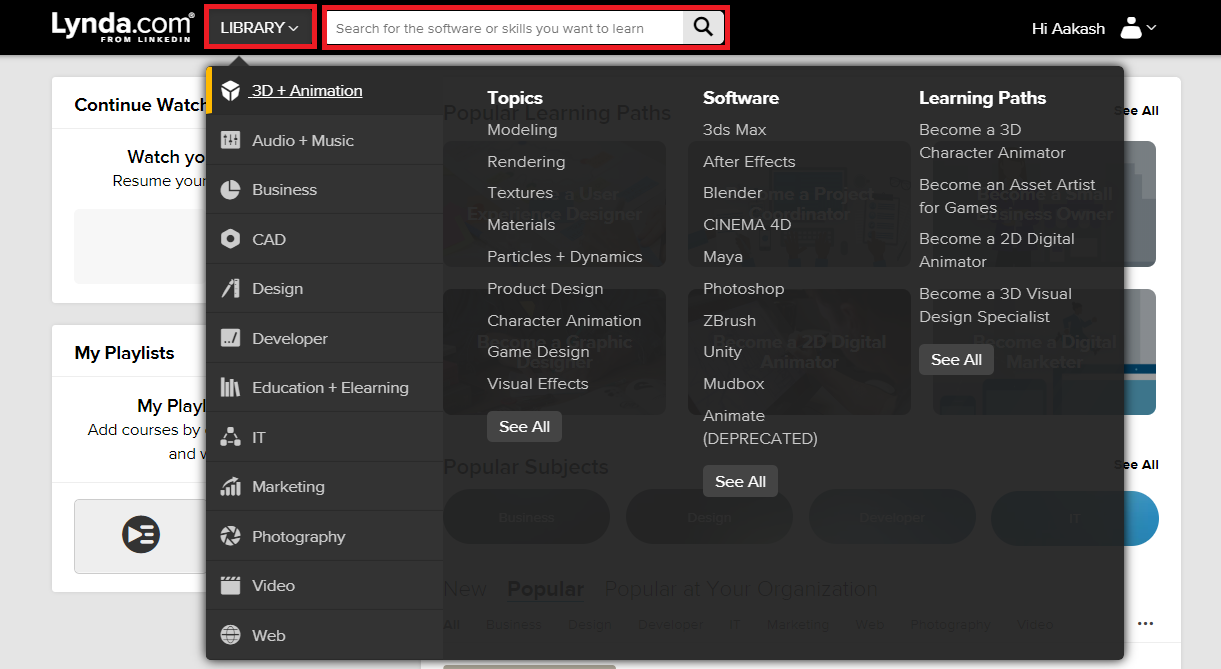Click the Developer code icon
Screen dimensions: 1221x669
[x=231, y=338]
